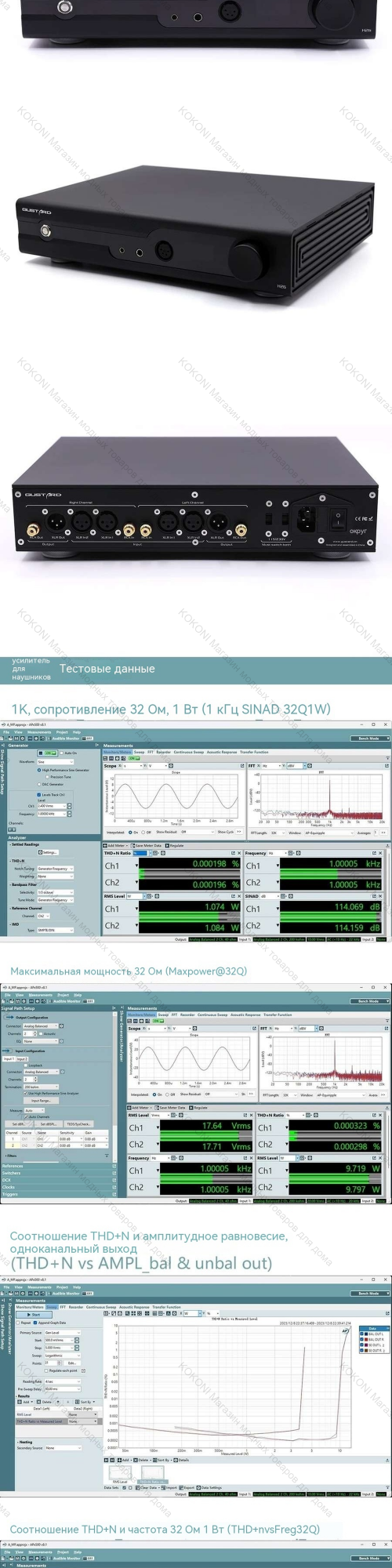Toggle Use High Performance Sine Analyzer checkbox
The width and height of the screenshot is (392, 1568).
[x=27, y=1093]
